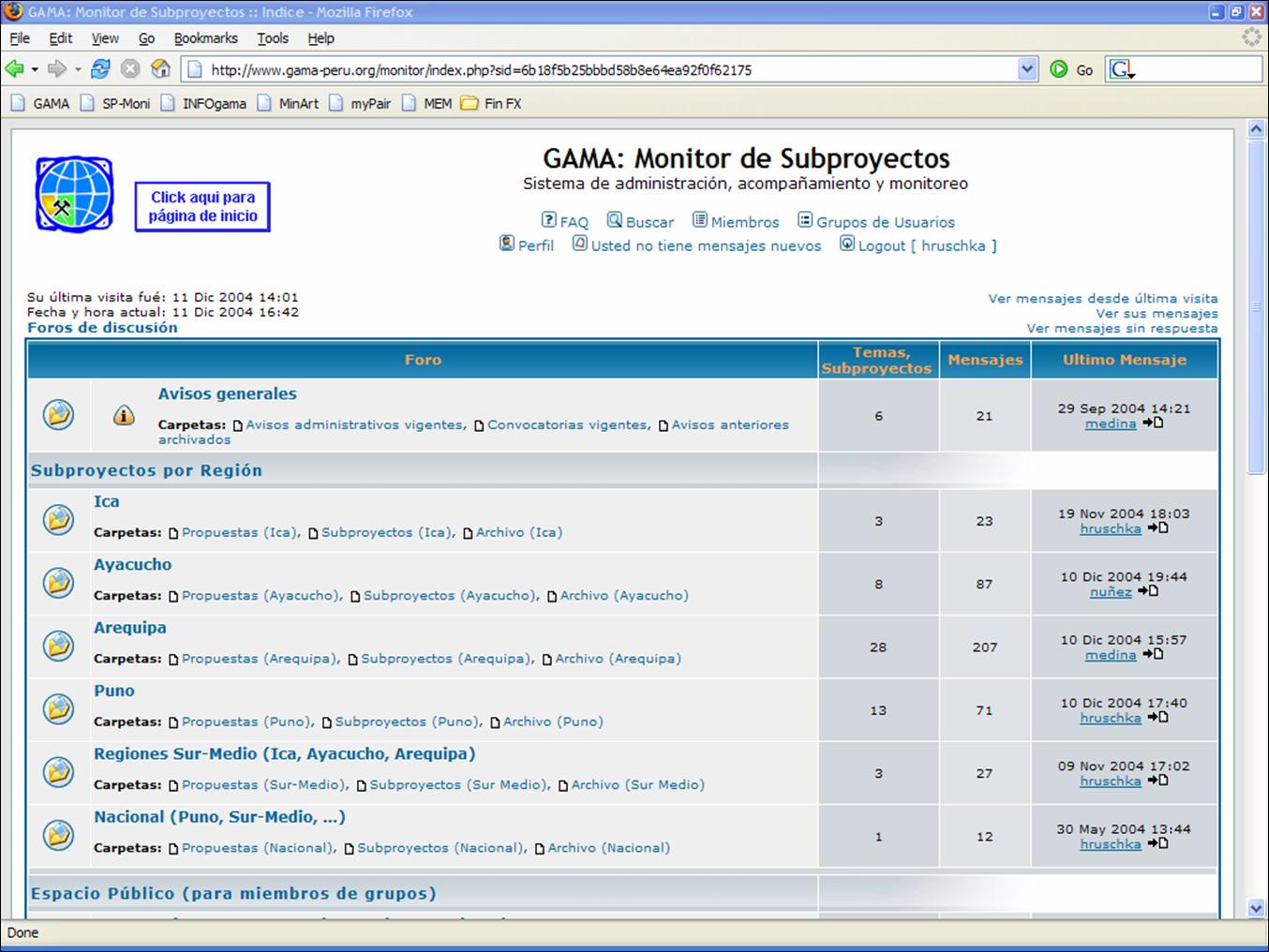Screen dimensions: 1269x952
Task: Expand the URL address bar dropdown
Action: pyautogui.click(x=1027, y=69)
